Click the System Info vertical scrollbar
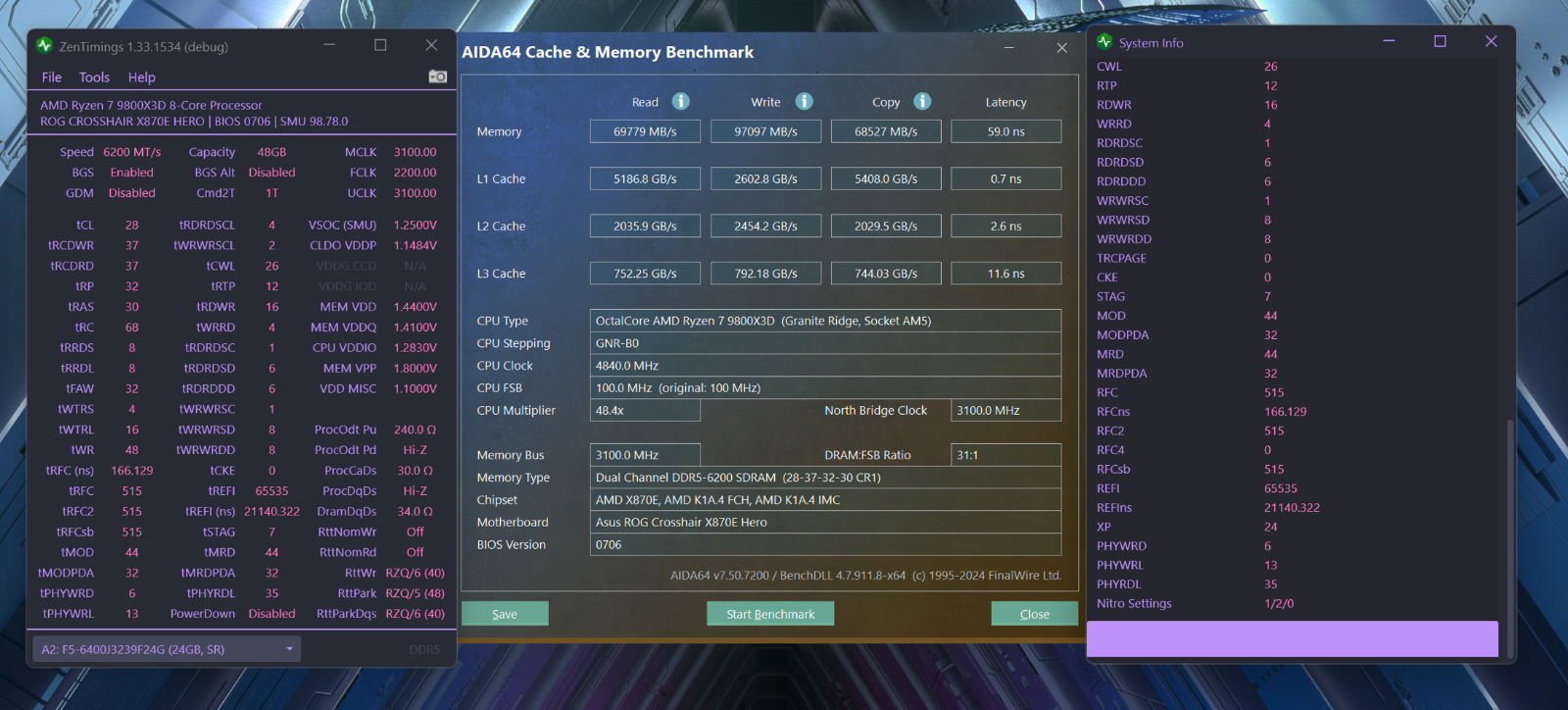The image size is (1568, 710). pyautogui.click(x=1510, y=537)
